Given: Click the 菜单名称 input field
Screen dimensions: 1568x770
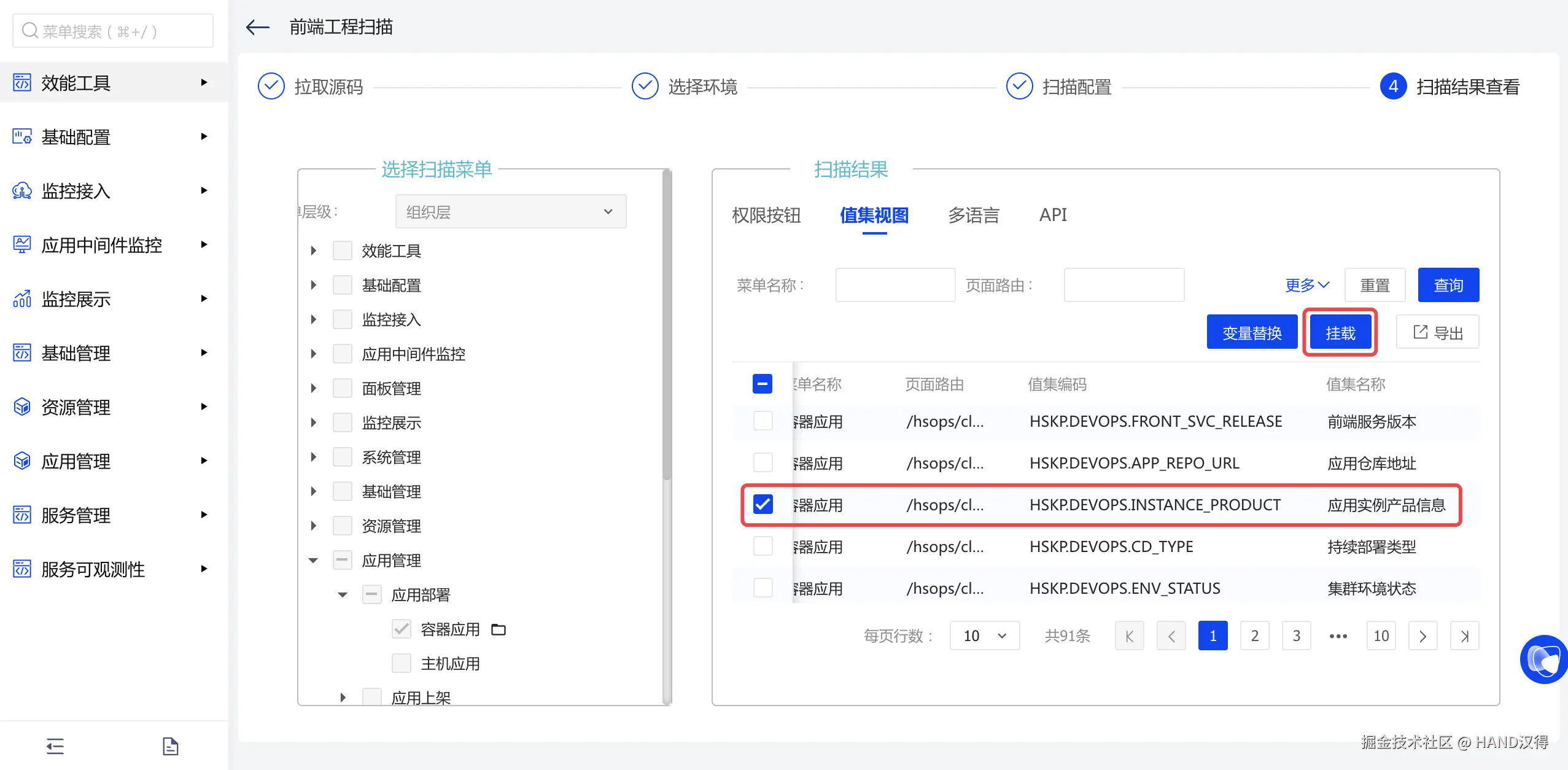Looking at the screenshot, I should point(895,286).
